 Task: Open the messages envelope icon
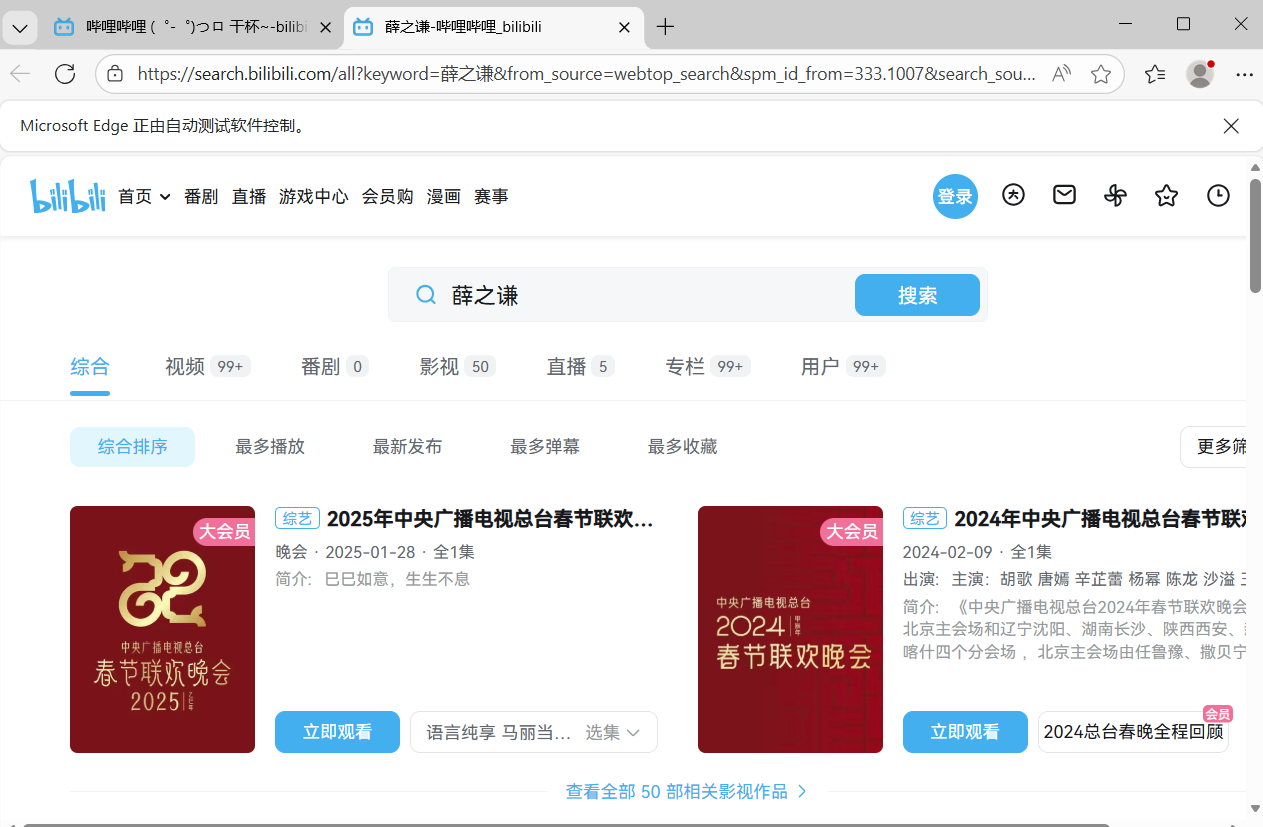[x=1064, y=196]
